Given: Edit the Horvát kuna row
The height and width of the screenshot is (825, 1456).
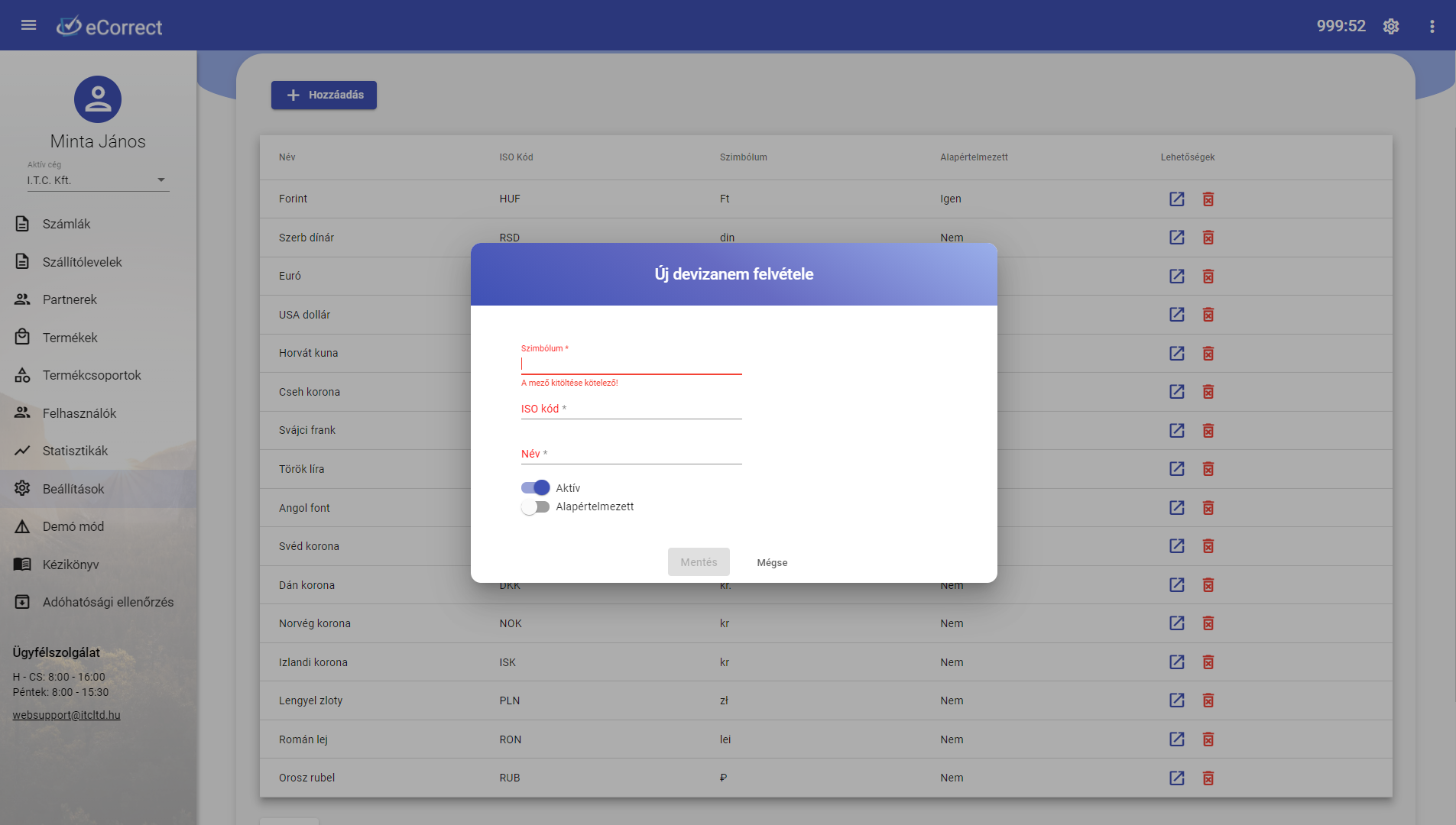Looking at the screenshot, I should (x=1177, y=353).
